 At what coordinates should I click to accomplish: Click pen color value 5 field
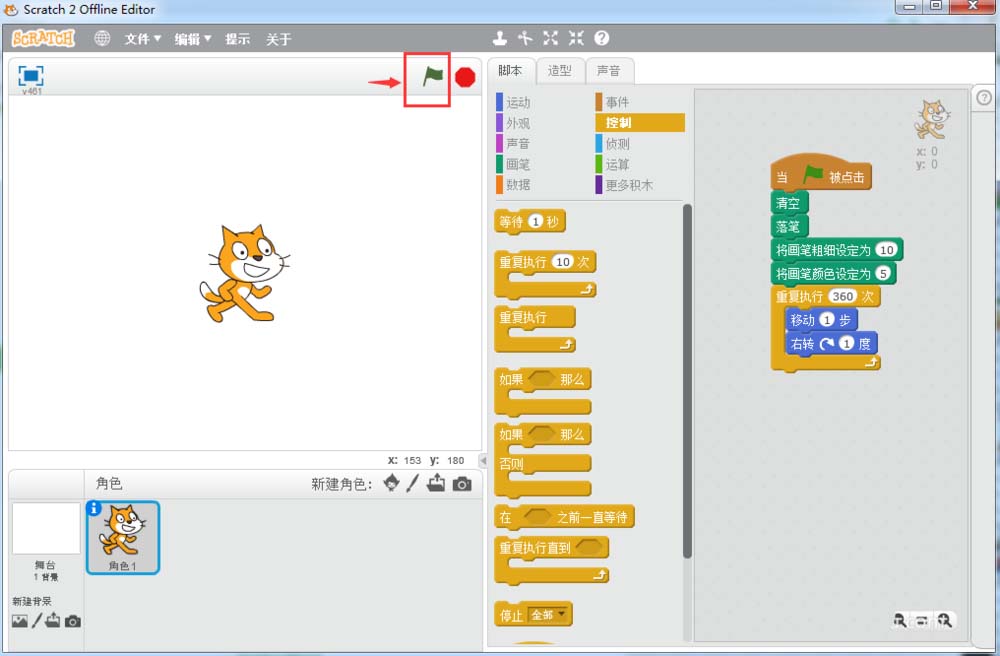pyautogui.click(x=883, y=273)
